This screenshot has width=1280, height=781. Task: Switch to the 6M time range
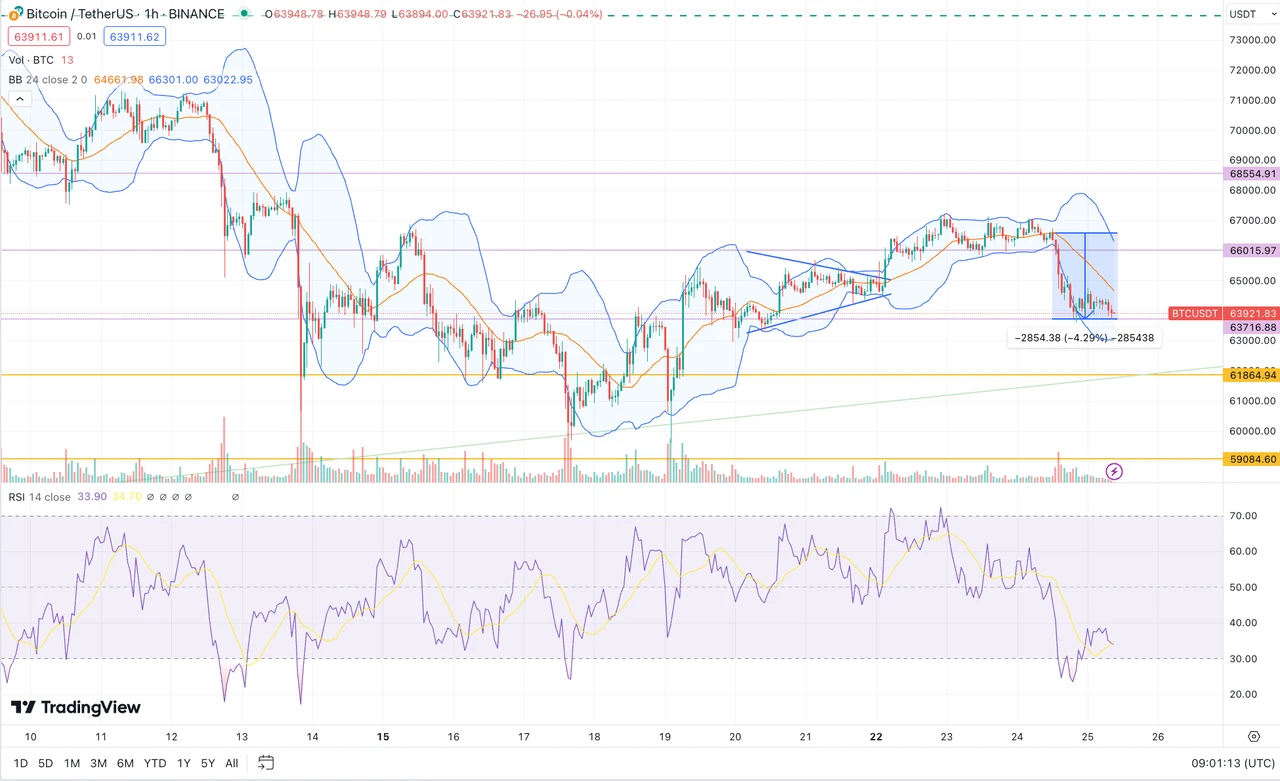pos(125,763)
